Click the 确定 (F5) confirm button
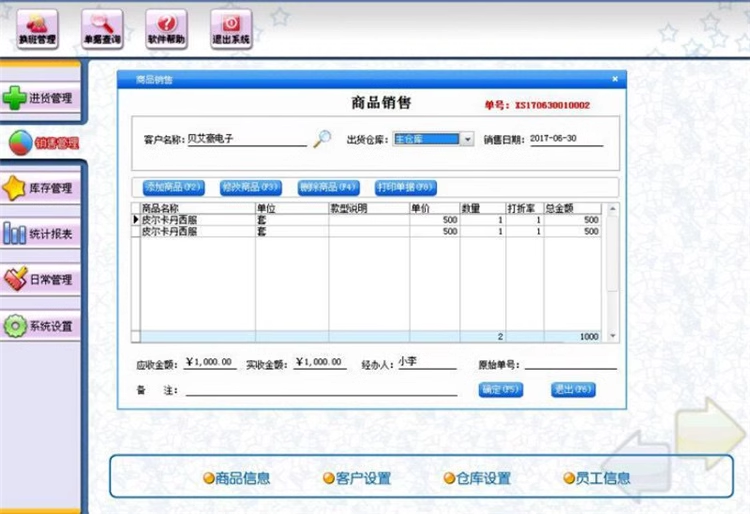 [501, 390]
